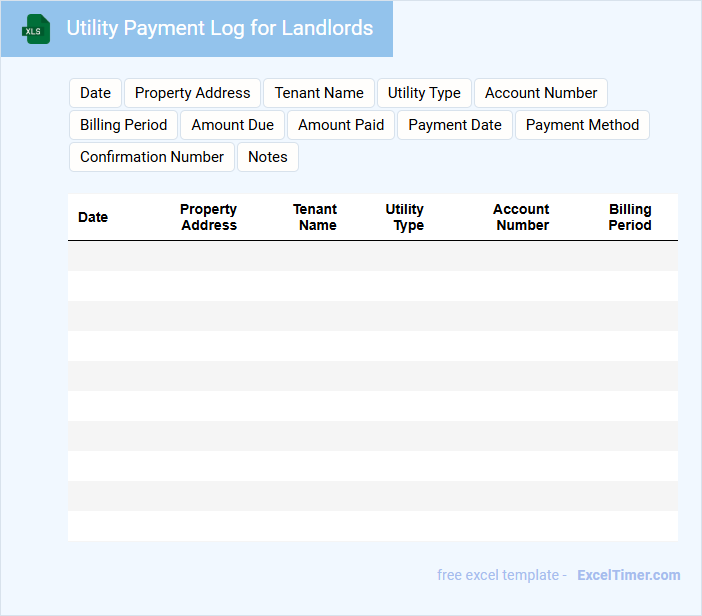This screenshot has height=616, width=702.
Task: Click the Payment Method tag chip
Action: point(582,125)
